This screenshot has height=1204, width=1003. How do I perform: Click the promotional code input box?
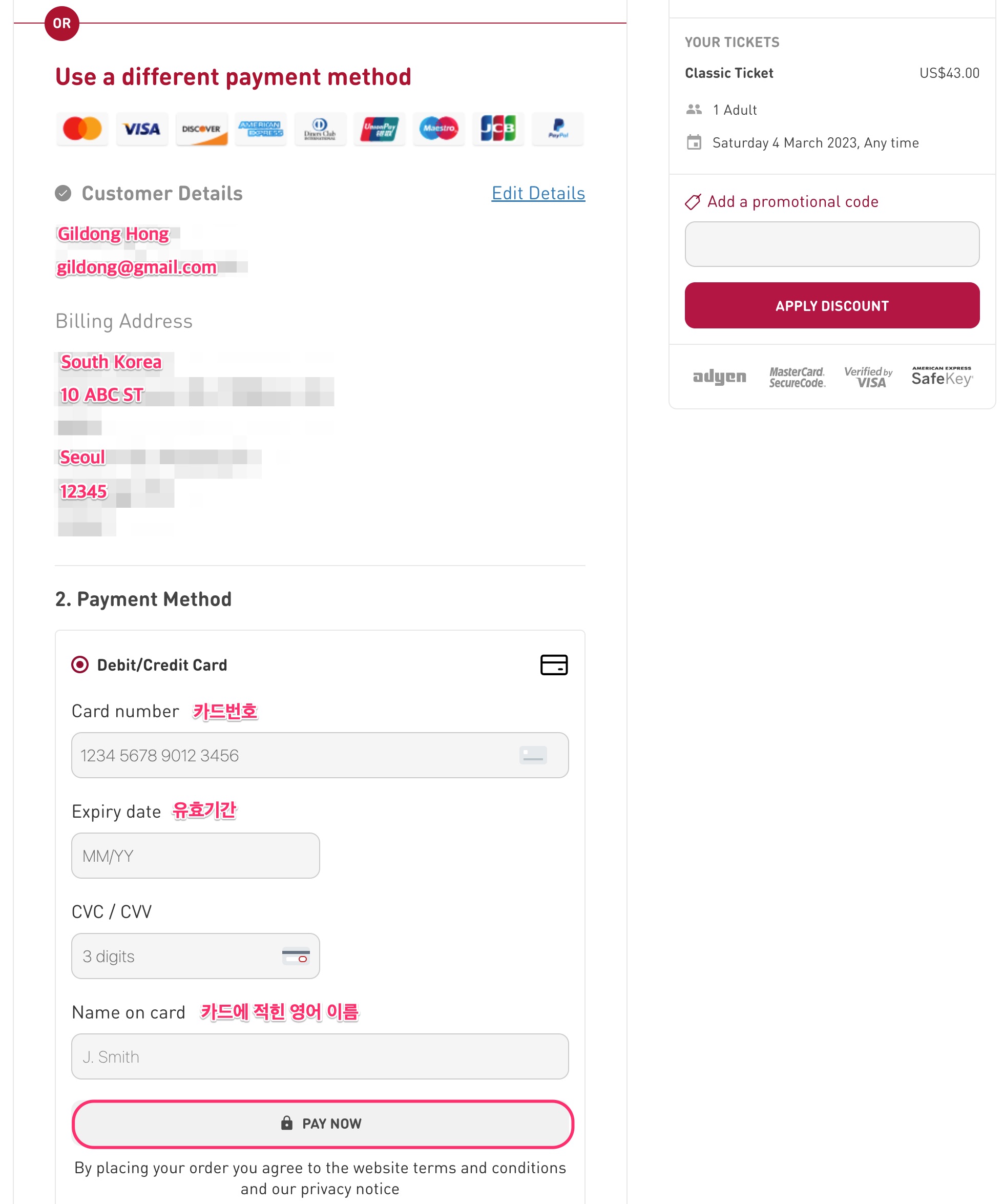[831, 244]
